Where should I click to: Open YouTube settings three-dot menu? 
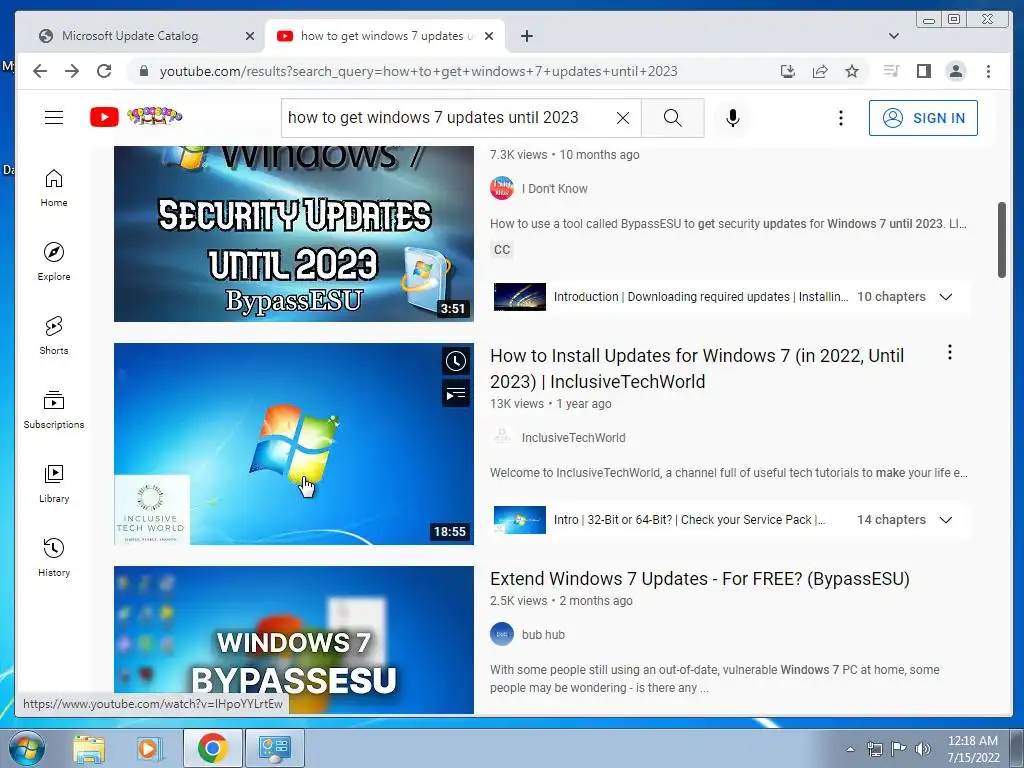tap(840, 118)
